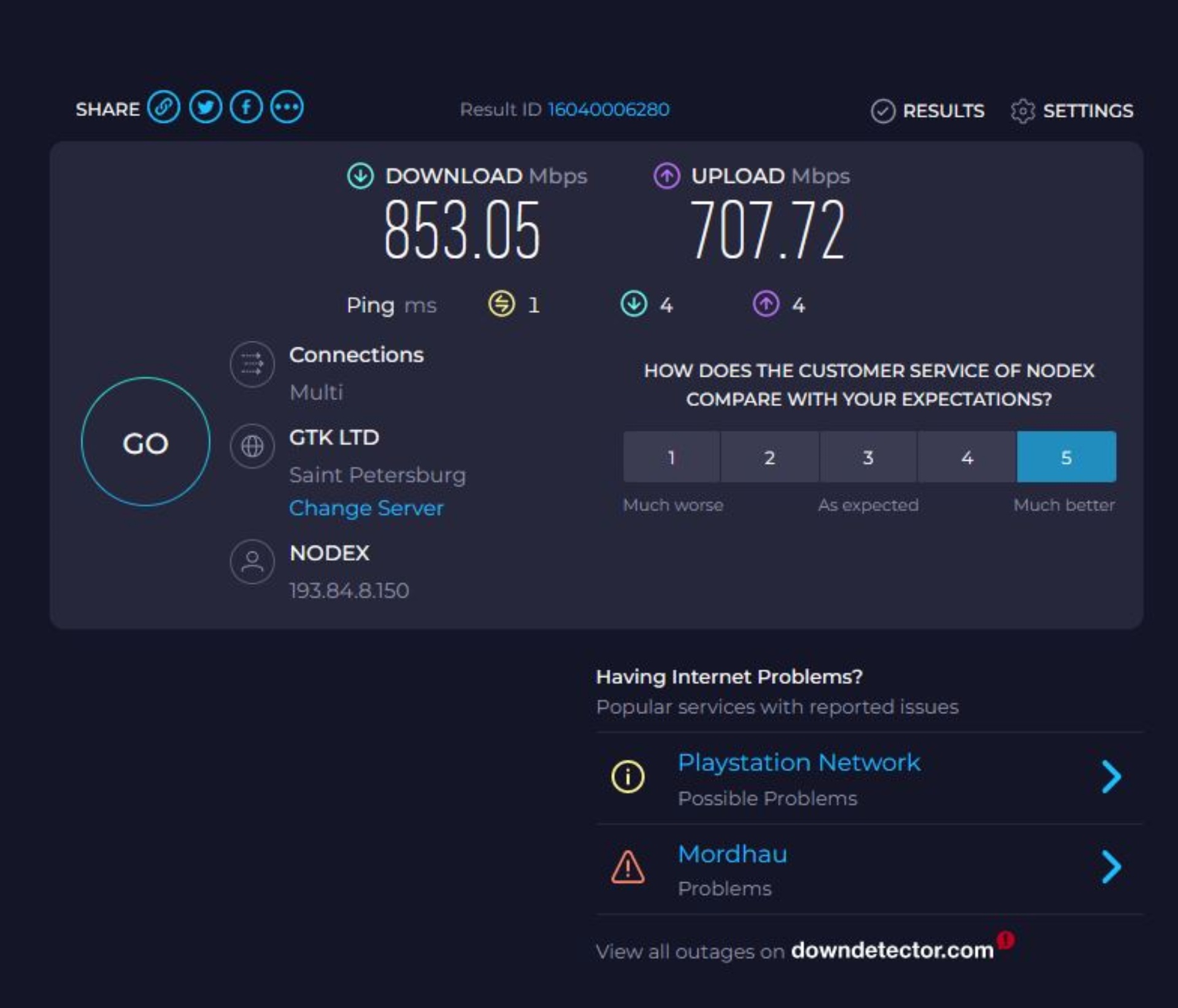Expand Playstation Network chevron arrow

point(1111,777)
